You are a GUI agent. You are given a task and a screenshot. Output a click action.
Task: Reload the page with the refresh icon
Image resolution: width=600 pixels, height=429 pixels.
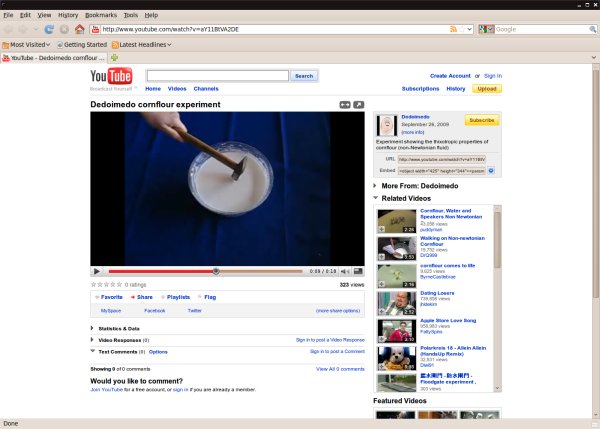[x=49, y=29]
